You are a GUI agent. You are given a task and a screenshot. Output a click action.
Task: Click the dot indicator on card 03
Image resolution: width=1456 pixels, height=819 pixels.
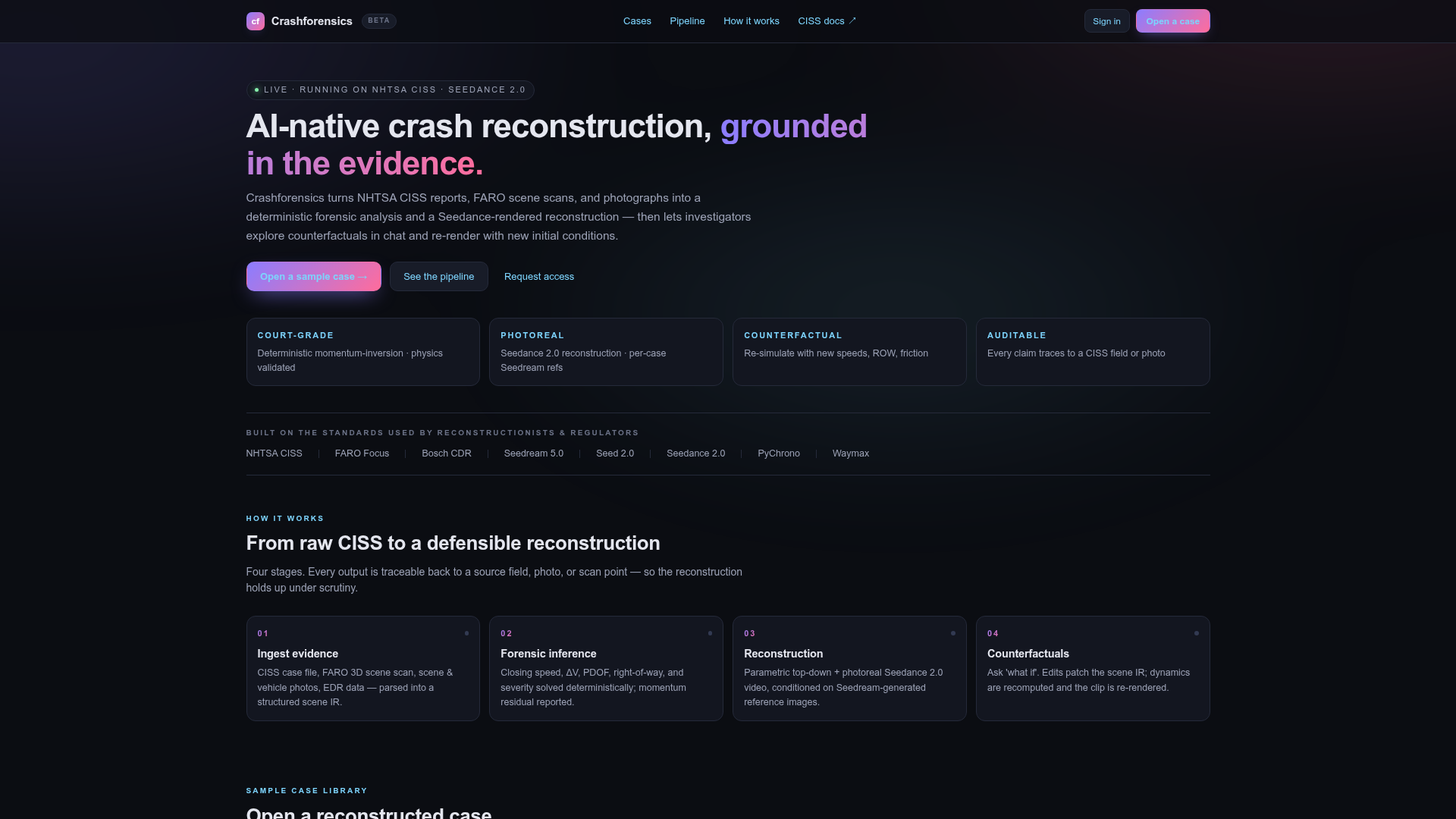(x=953, y=633)
